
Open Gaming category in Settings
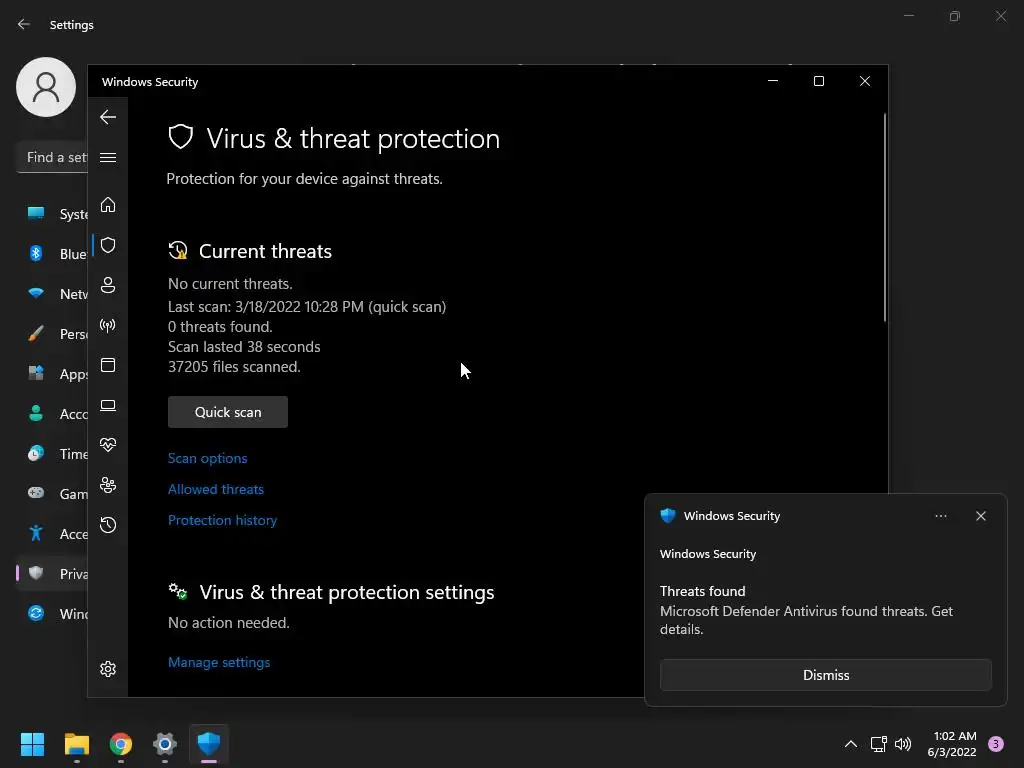[x=55, y=494]
